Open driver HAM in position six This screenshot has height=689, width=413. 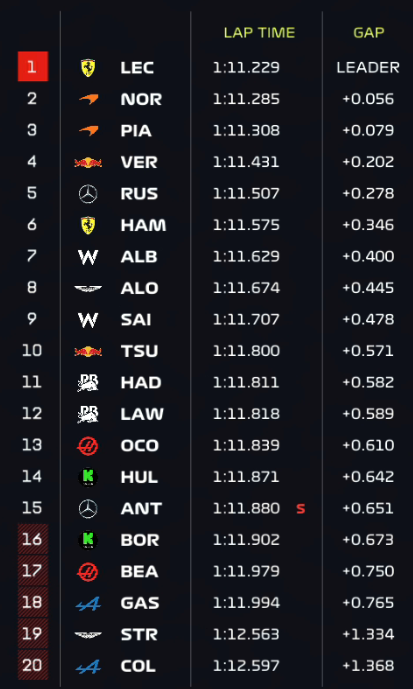coord(143,225)
